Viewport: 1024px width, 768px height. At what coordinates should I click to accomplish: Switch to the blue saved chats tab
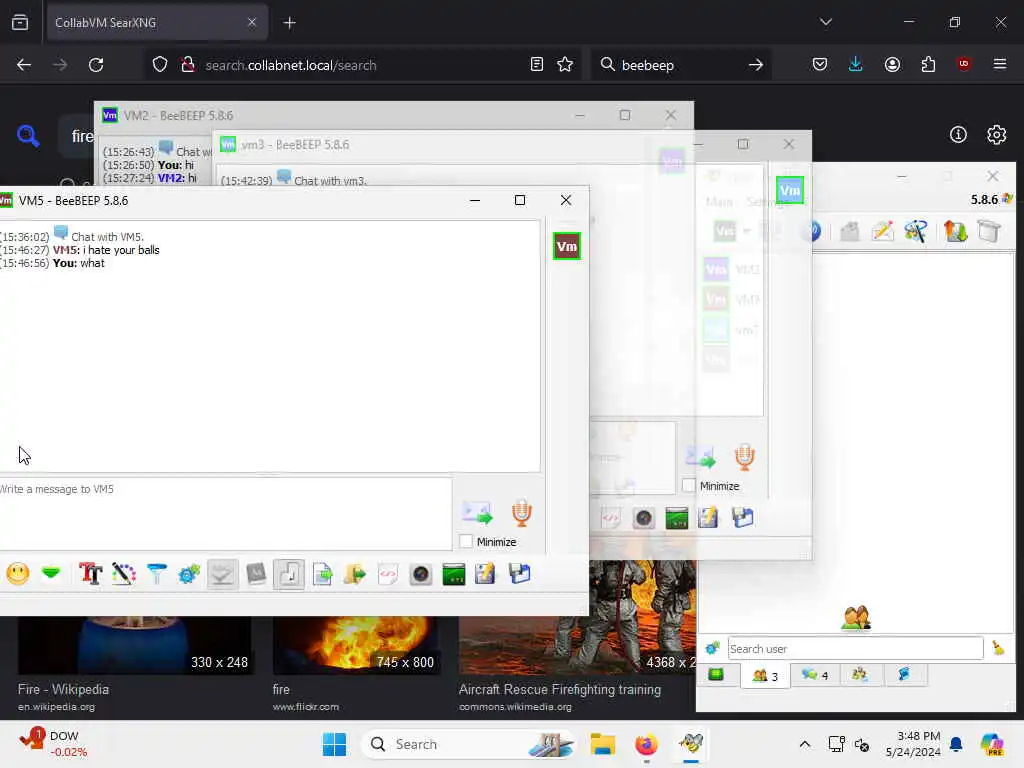coord(904,675)
